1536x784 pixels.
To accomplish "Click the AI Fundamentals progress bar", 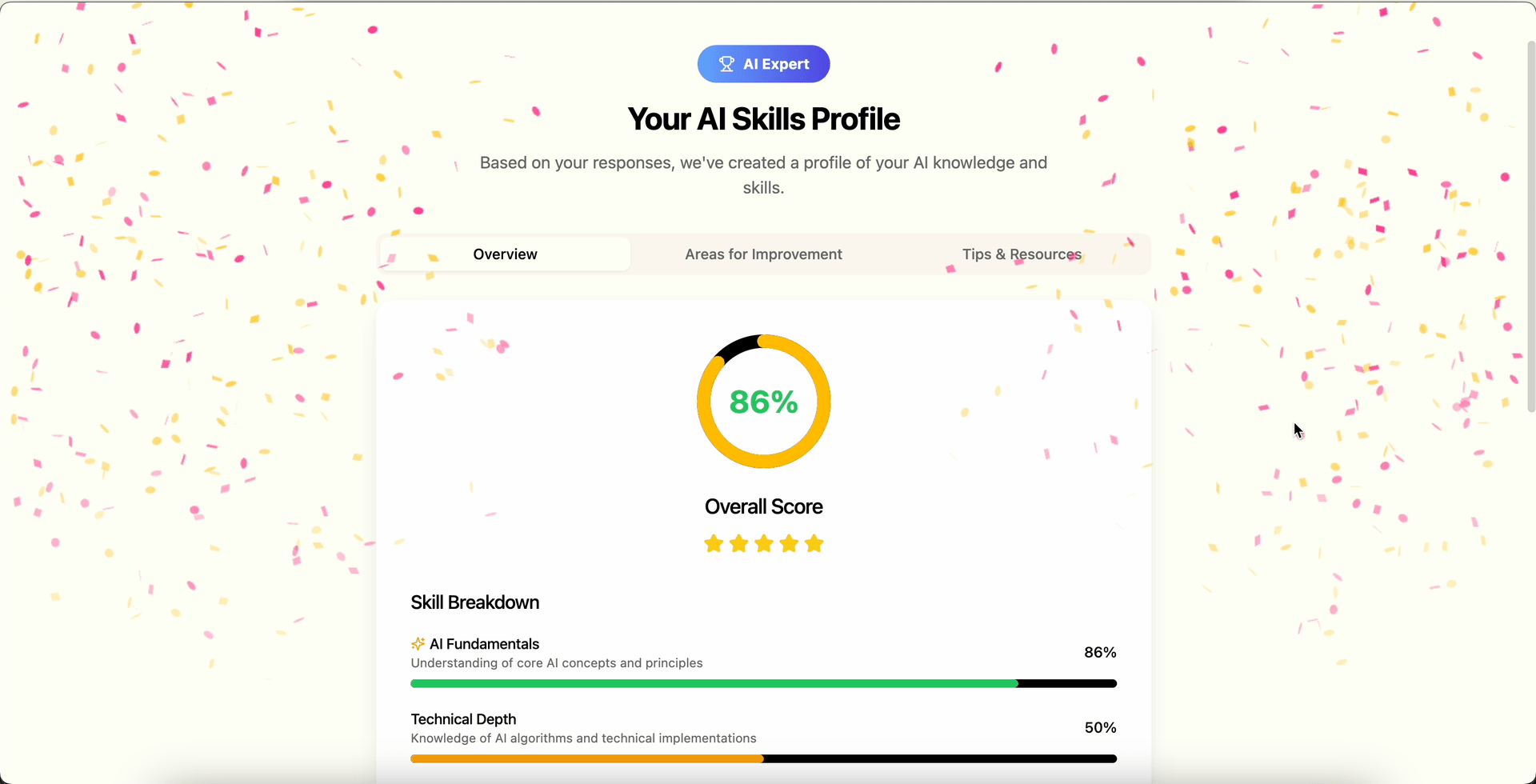I will (763, 684).
